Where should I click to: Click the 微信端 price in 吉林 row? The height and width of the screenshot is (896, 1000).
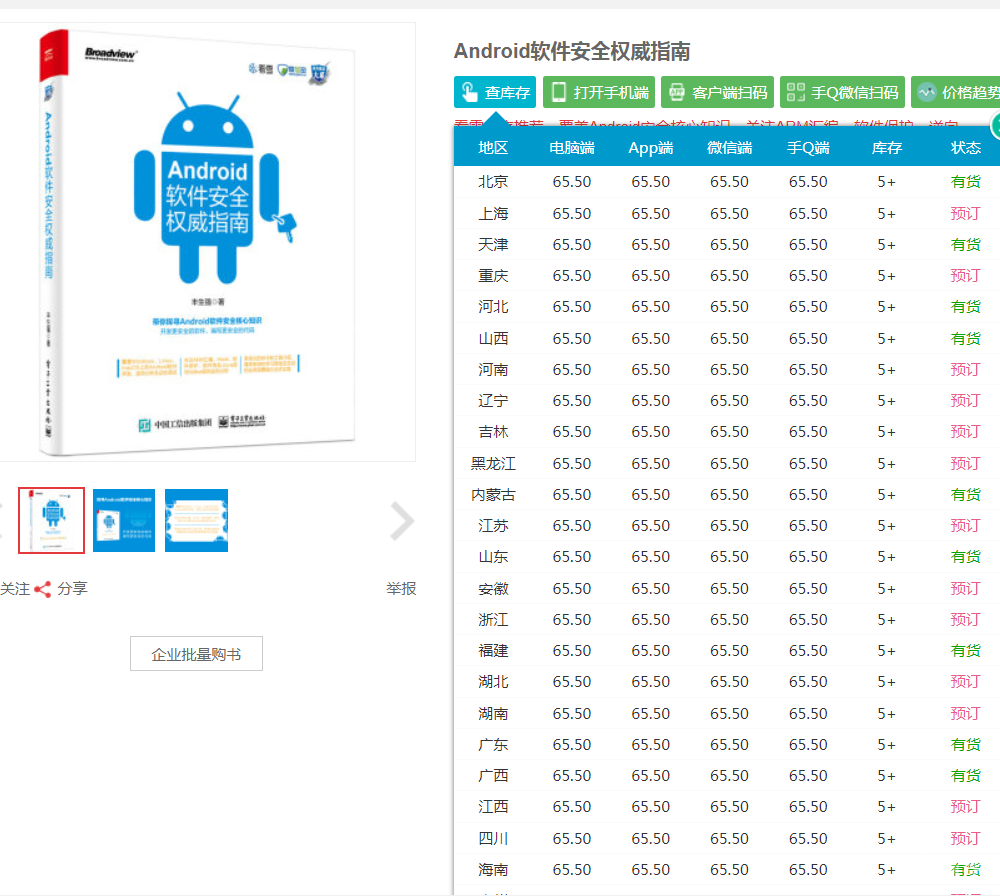click(x=730, y=432)
